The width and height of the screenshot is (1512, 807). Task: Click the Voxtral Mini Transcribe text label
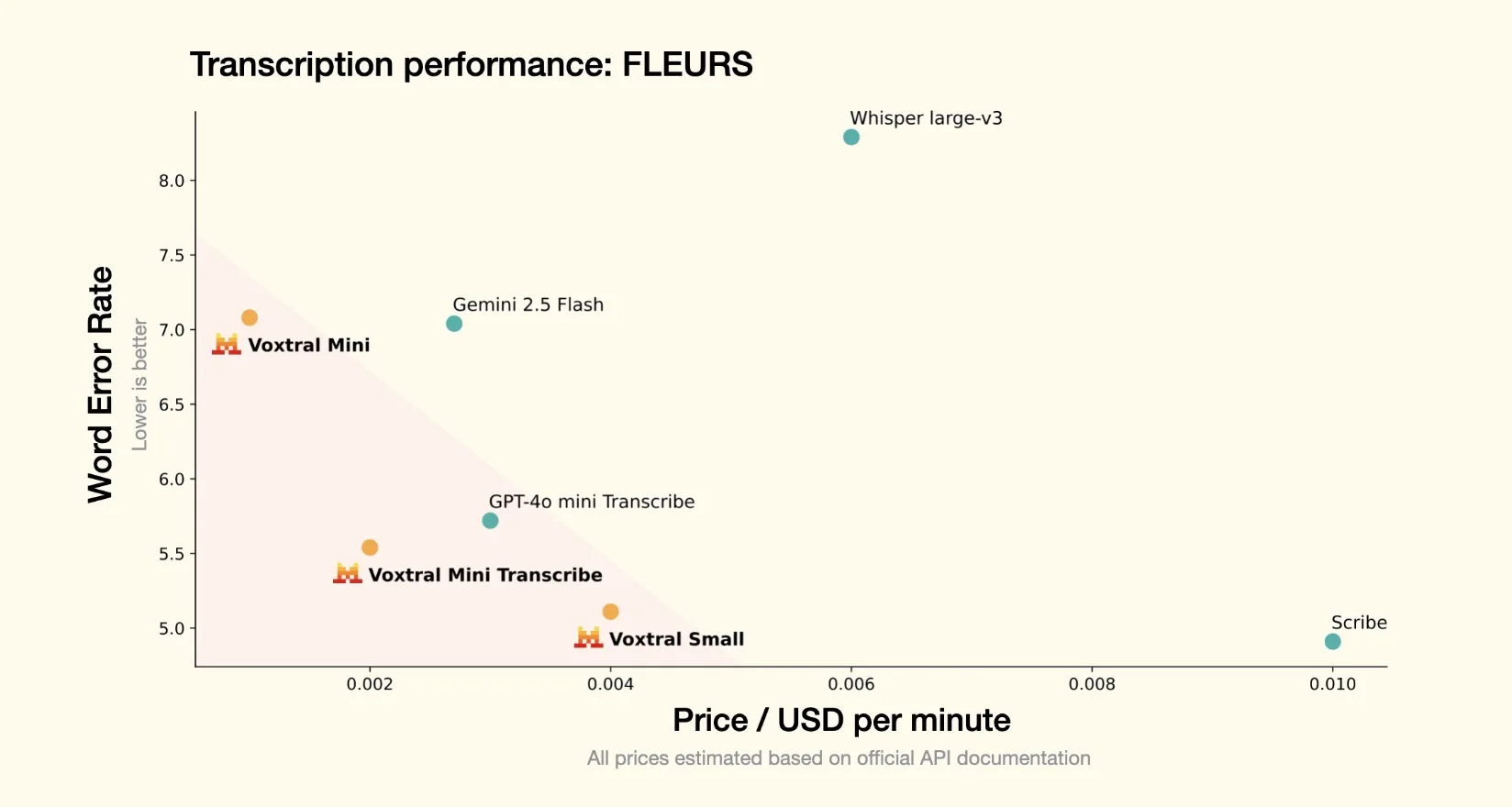(485, 575)
